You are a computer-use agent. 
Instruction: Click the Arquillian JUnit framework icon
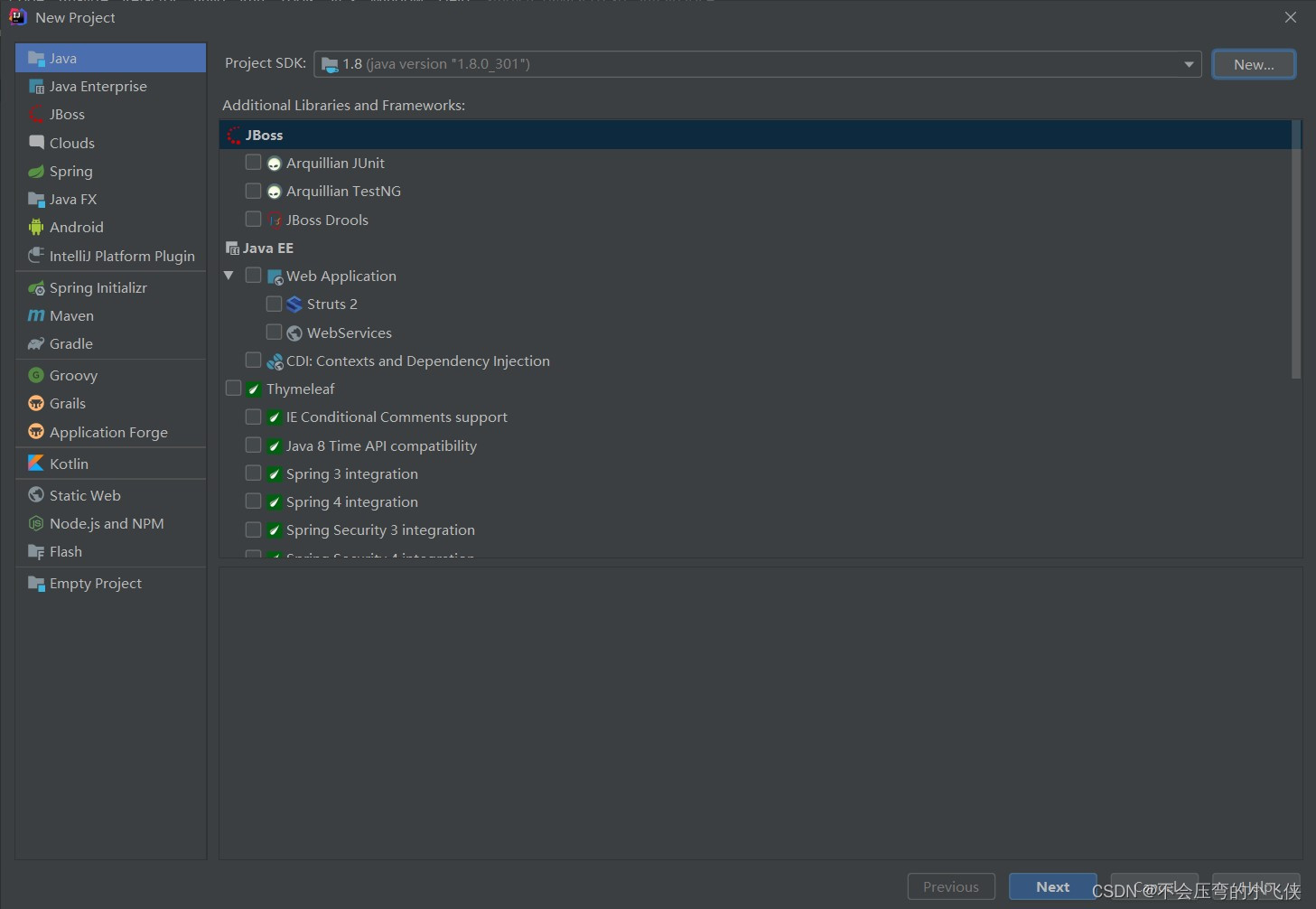tap(275, 164)
